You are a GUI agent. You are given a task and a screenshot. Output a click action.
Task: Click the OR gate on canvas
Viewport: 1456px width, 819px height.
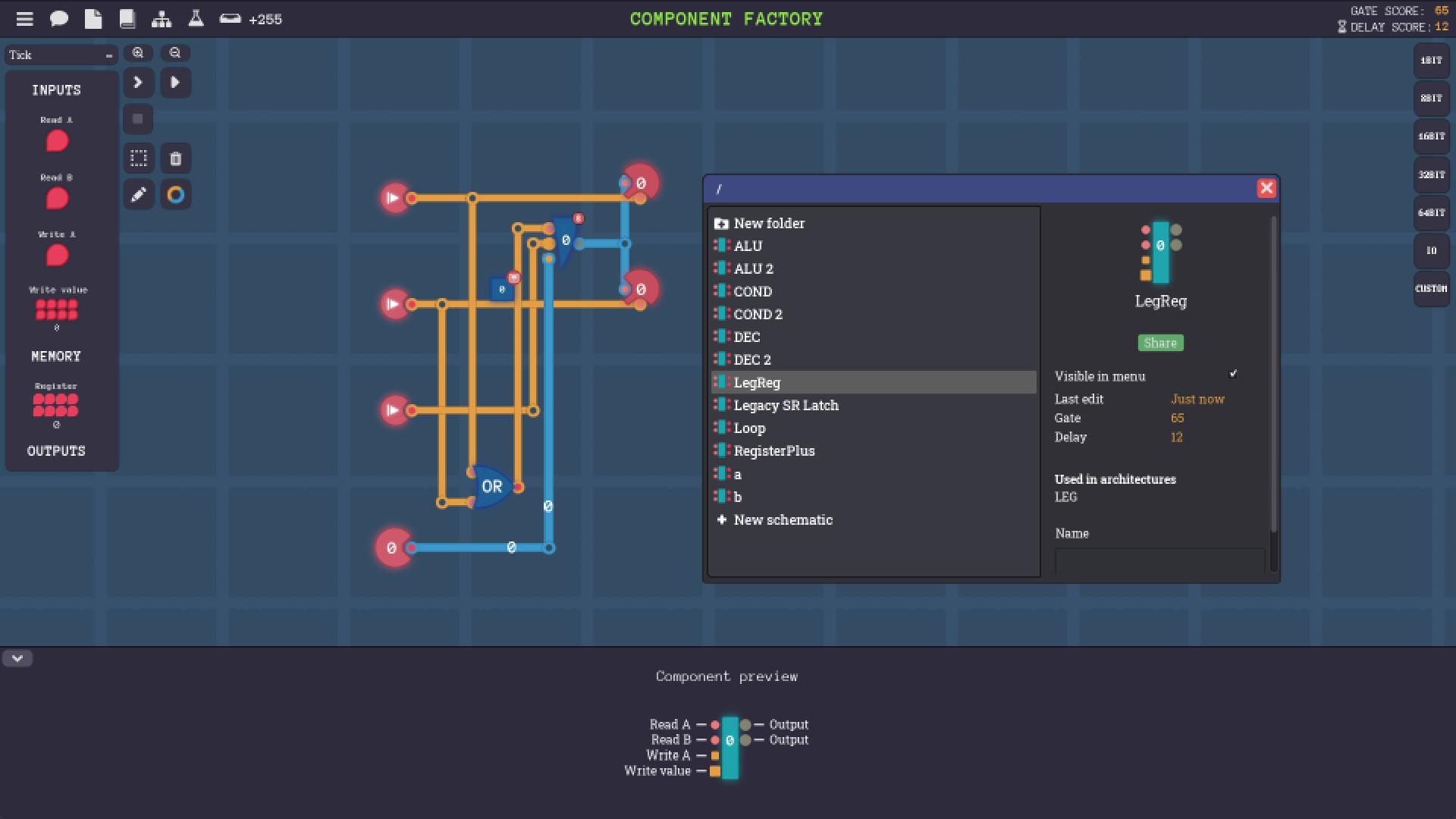490,485
